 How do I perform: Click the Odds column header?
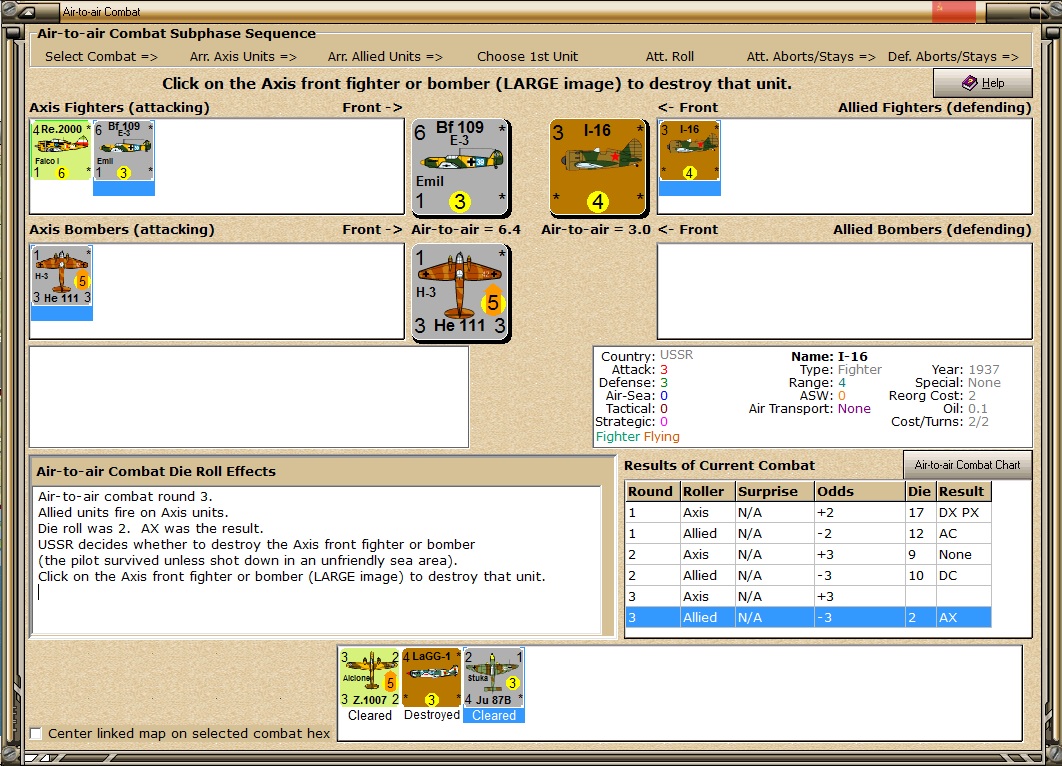[x=859, y=491]
